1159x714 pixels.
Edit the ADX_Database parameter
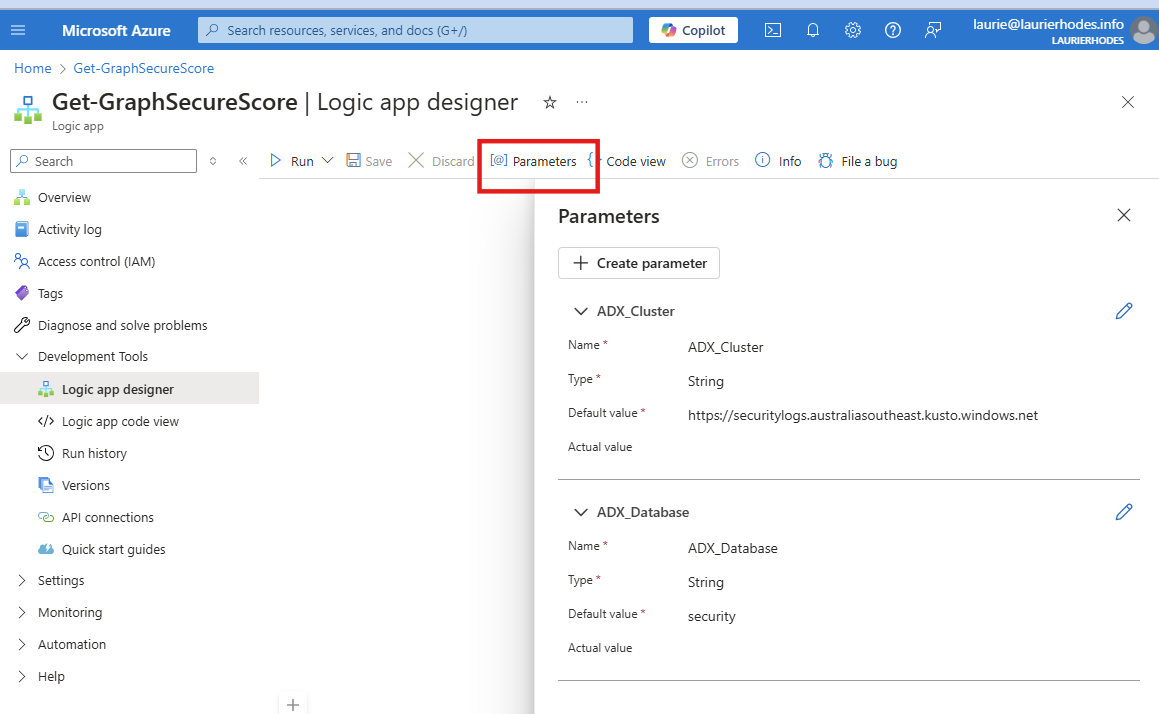(1124, 512)
